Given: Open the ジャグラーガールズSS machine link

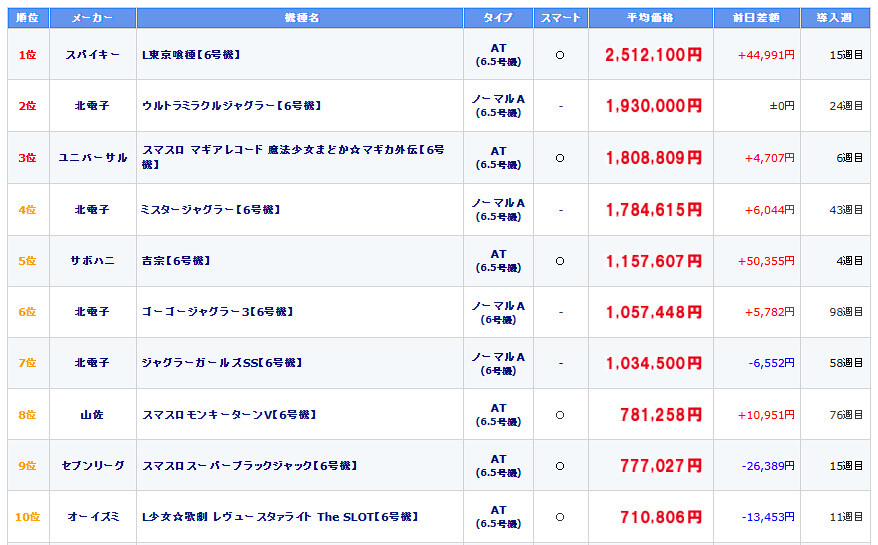Looking at the screenshot, I should tap(222, 363).
